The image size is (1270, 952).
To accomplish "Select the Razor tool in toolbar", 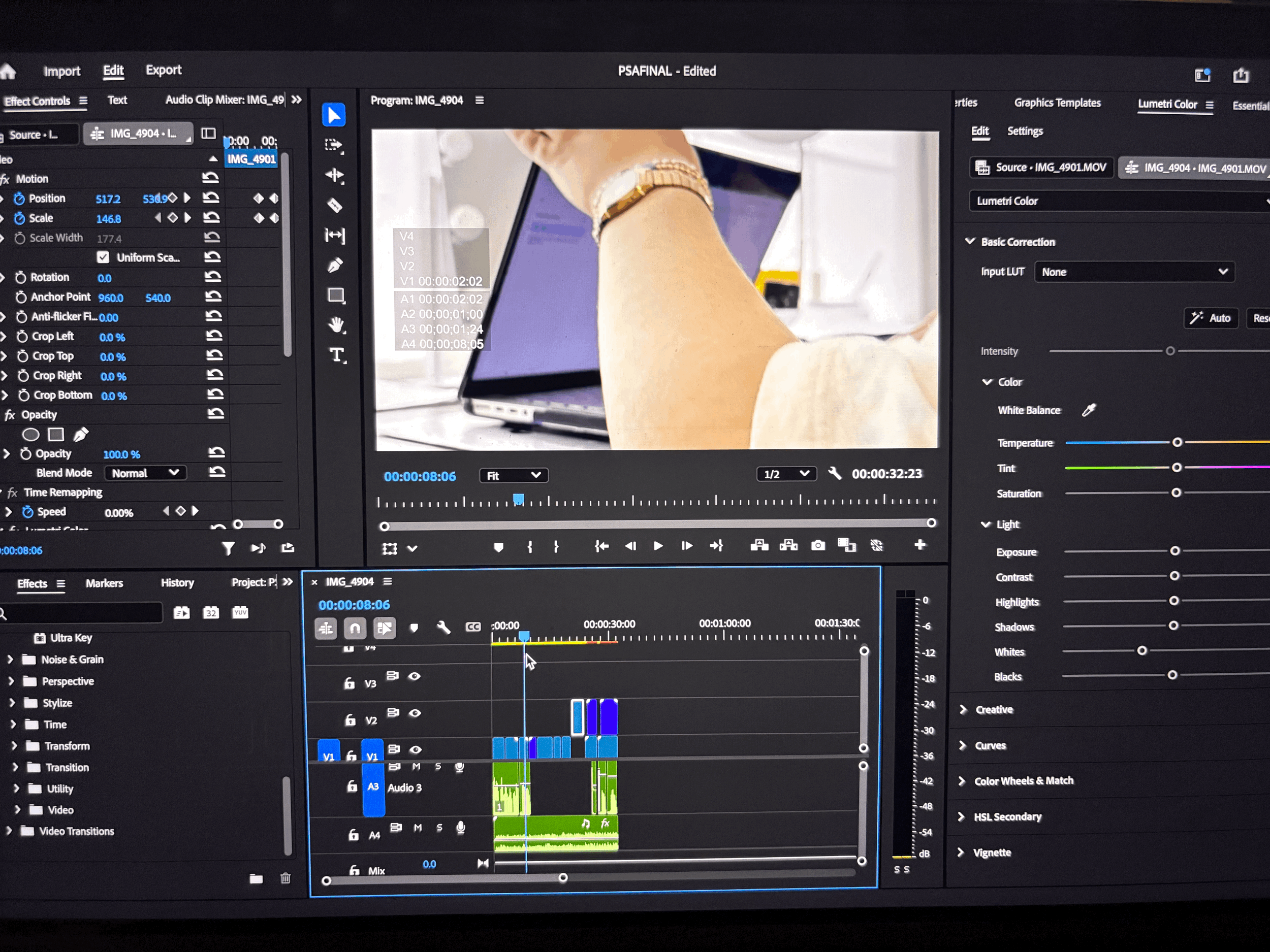I will tap(335, 206).
